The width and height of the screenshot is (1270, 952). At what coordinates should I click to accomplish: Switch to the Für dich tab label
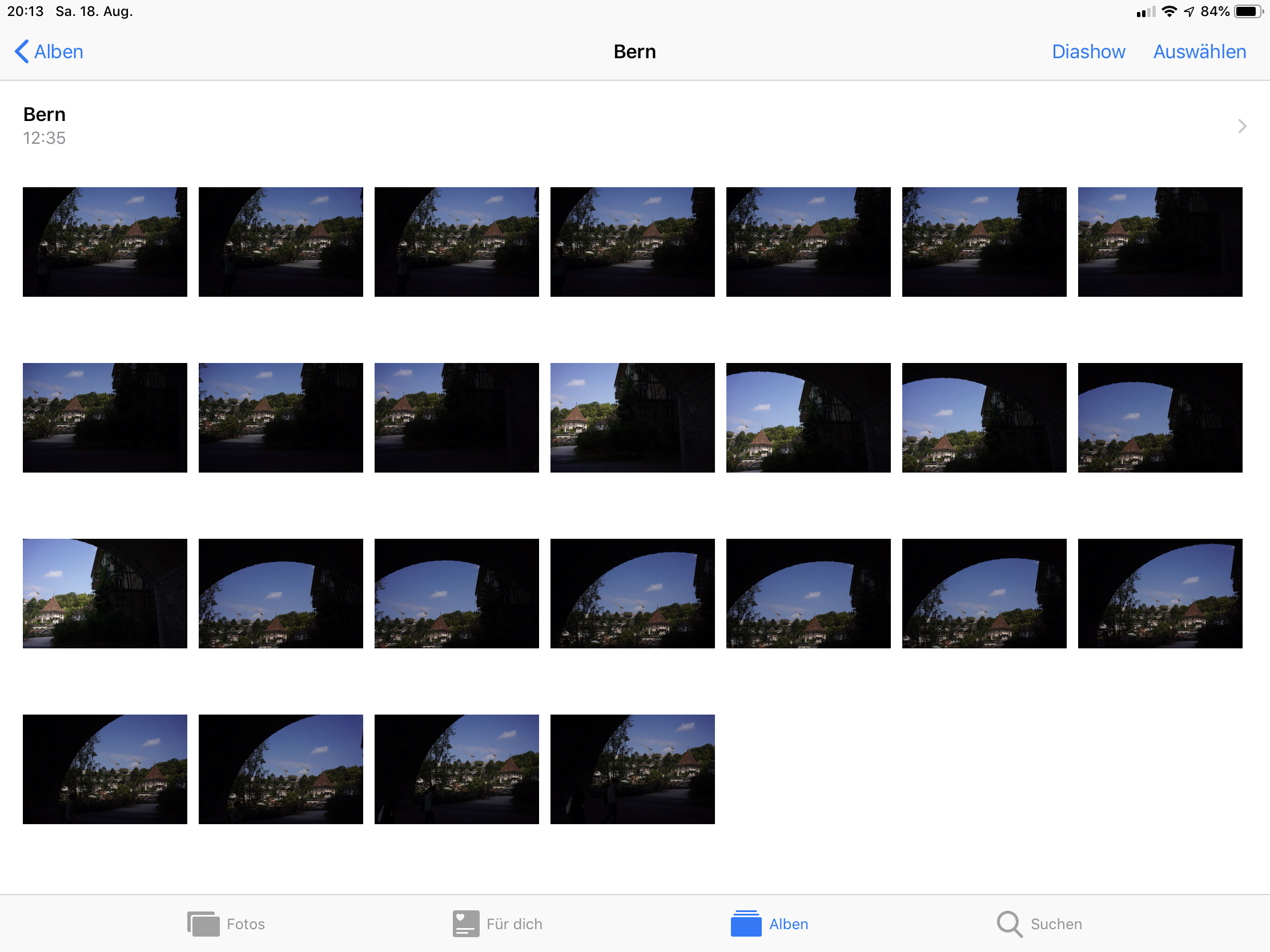pos(514,924)
